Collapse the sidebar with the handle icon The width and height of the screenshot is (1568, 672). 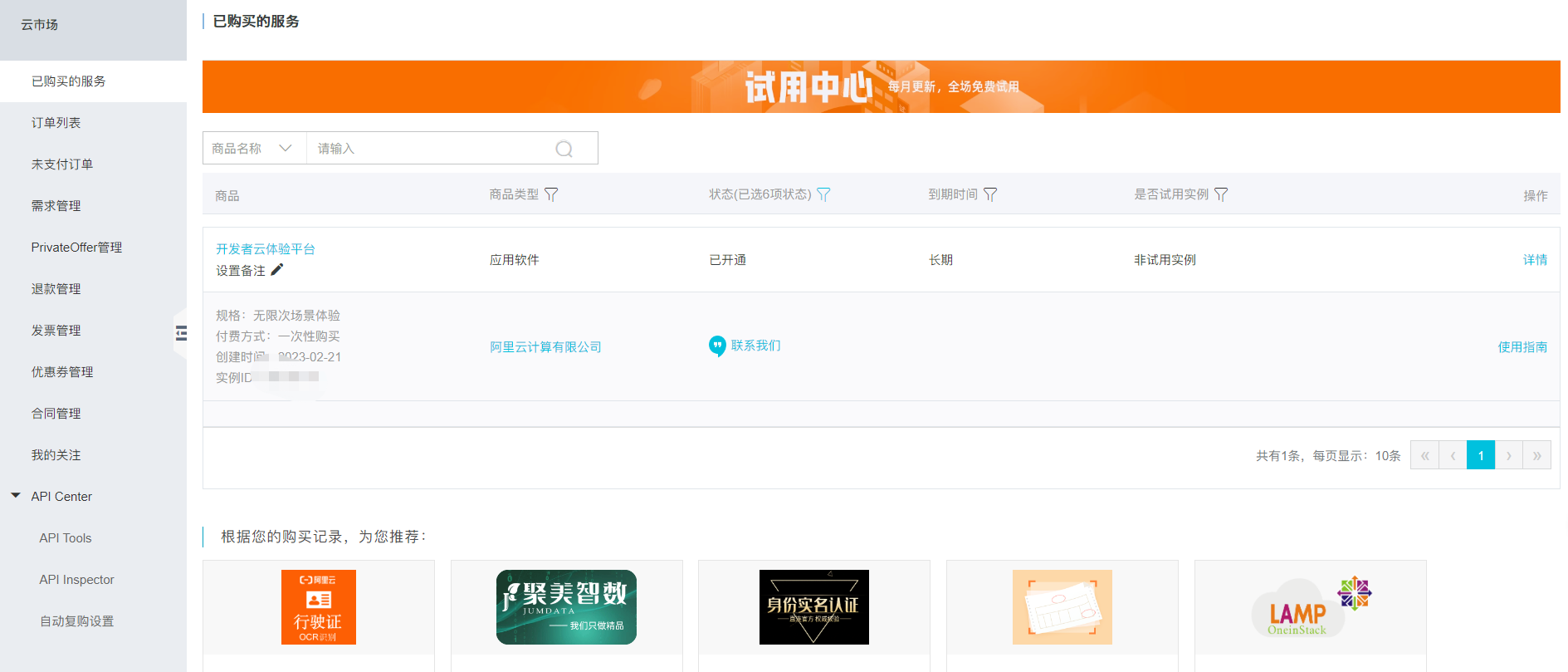click(181, 333)
